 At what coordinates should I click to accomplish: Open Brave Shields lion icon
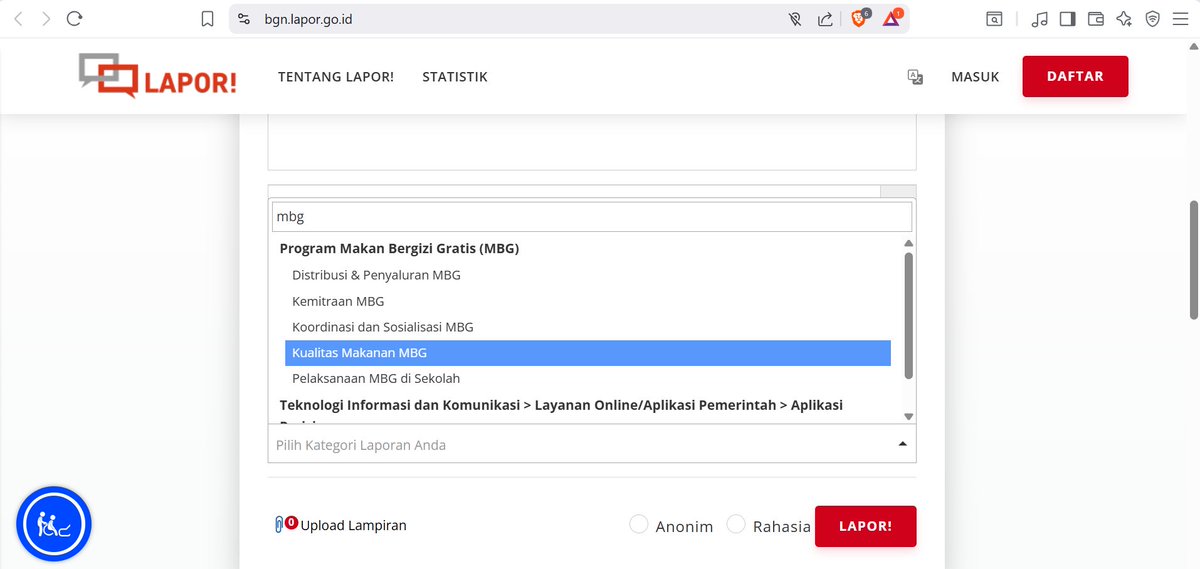click(x=859, y=18)
